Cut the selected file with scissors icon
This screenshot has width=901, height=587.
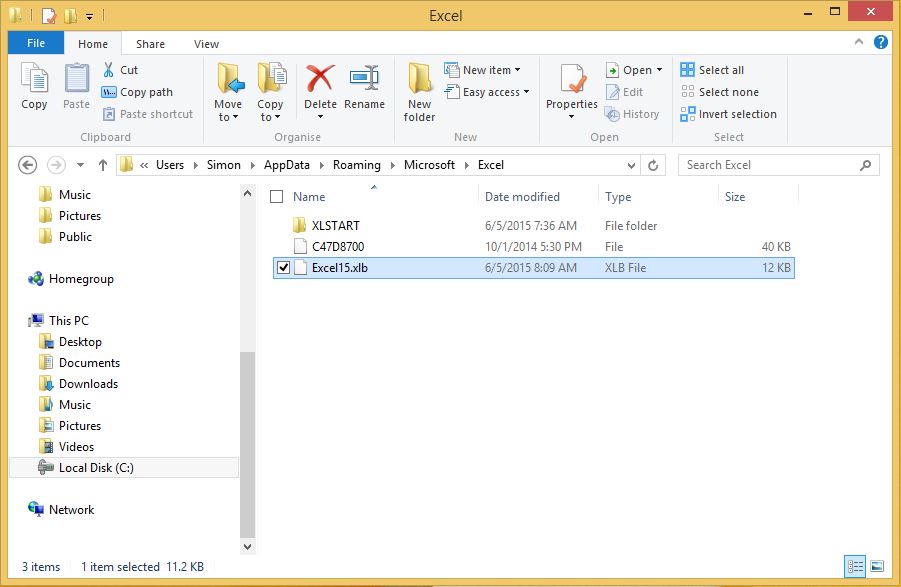click(120, 70)
